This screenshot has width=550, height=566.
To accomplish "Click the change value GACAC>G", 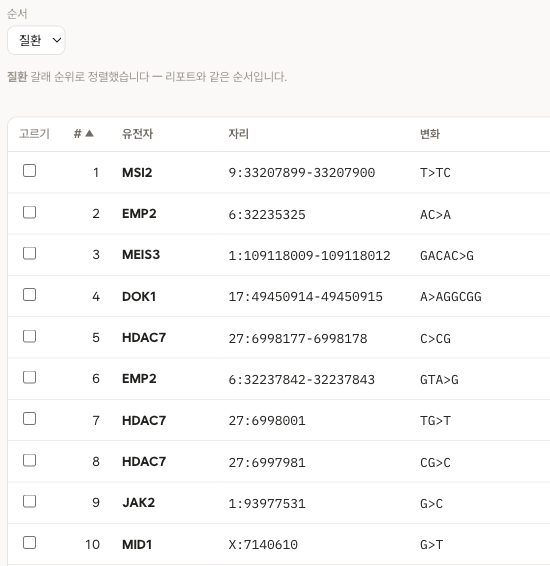I will coord(447,256).
